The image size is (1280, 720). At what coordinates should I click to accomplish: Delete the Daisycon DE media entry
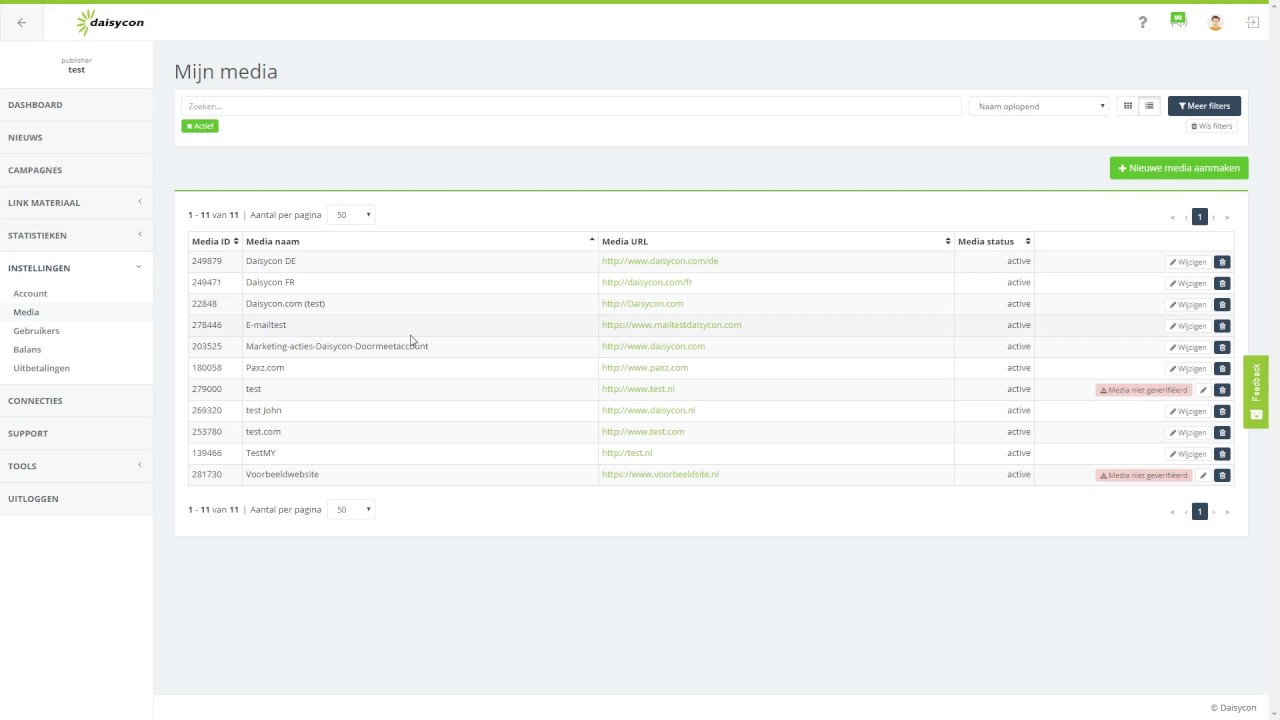point(1222,262)
